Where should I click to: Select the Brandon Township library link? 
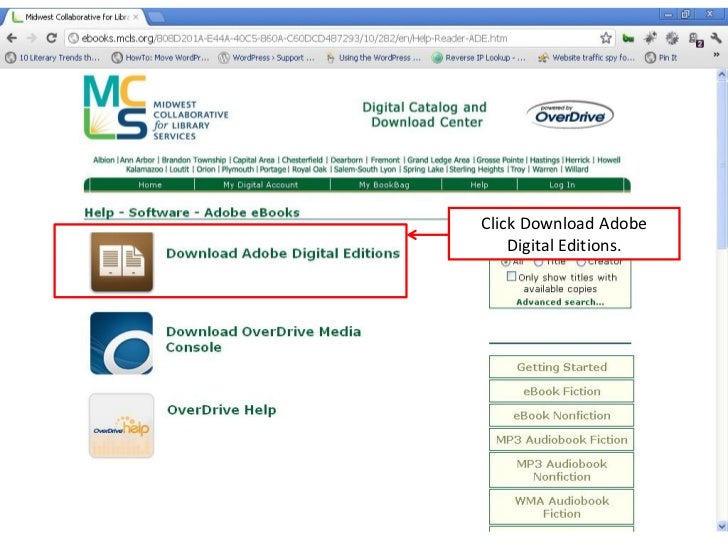click(194, 160)
